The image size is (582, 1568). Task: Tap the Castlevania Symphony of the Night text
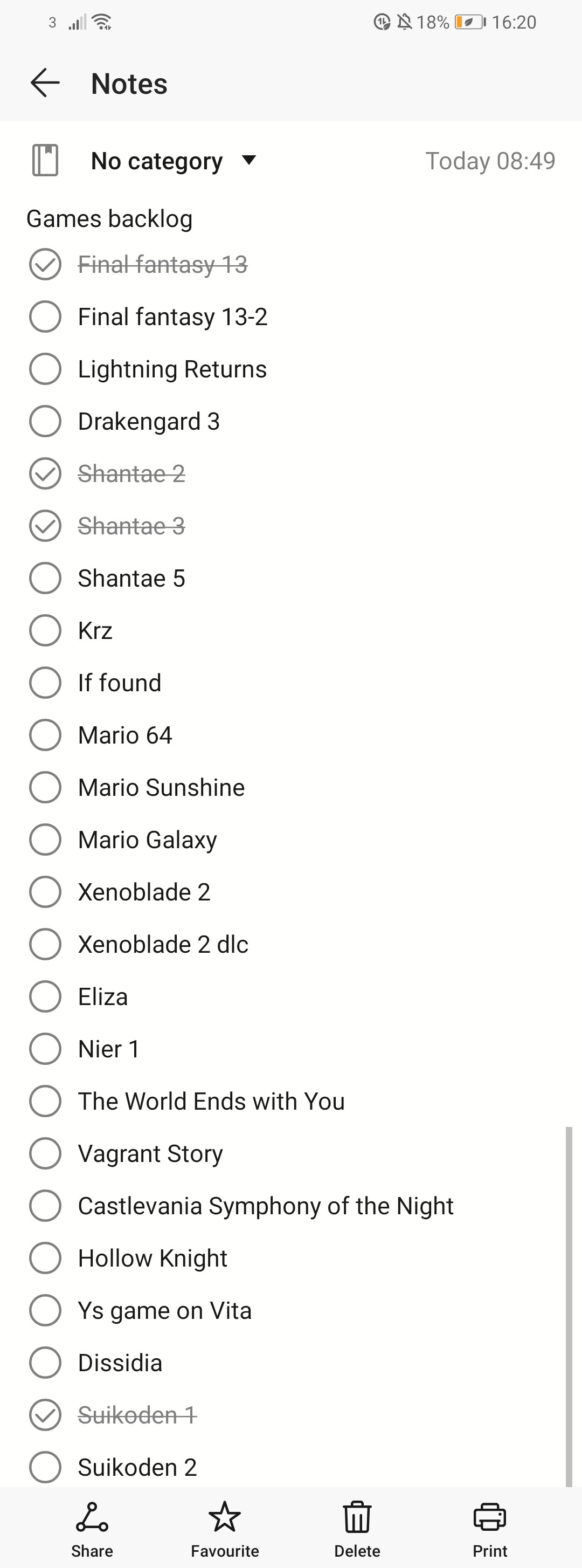[x=266, y=1206]
